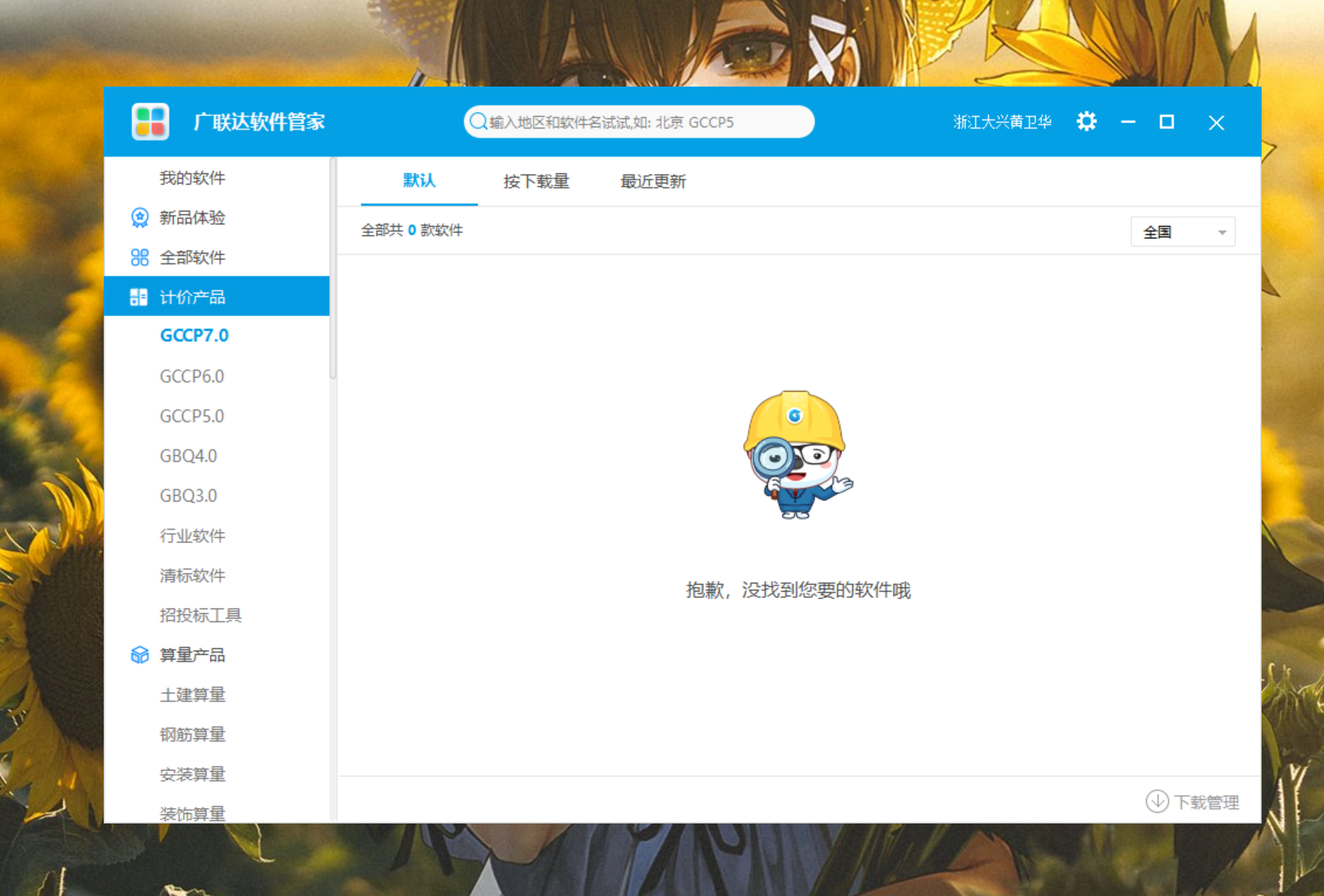
Task: Switch to the 默认 sort tab
Action: pyautogui.click(x=420, y=181)
